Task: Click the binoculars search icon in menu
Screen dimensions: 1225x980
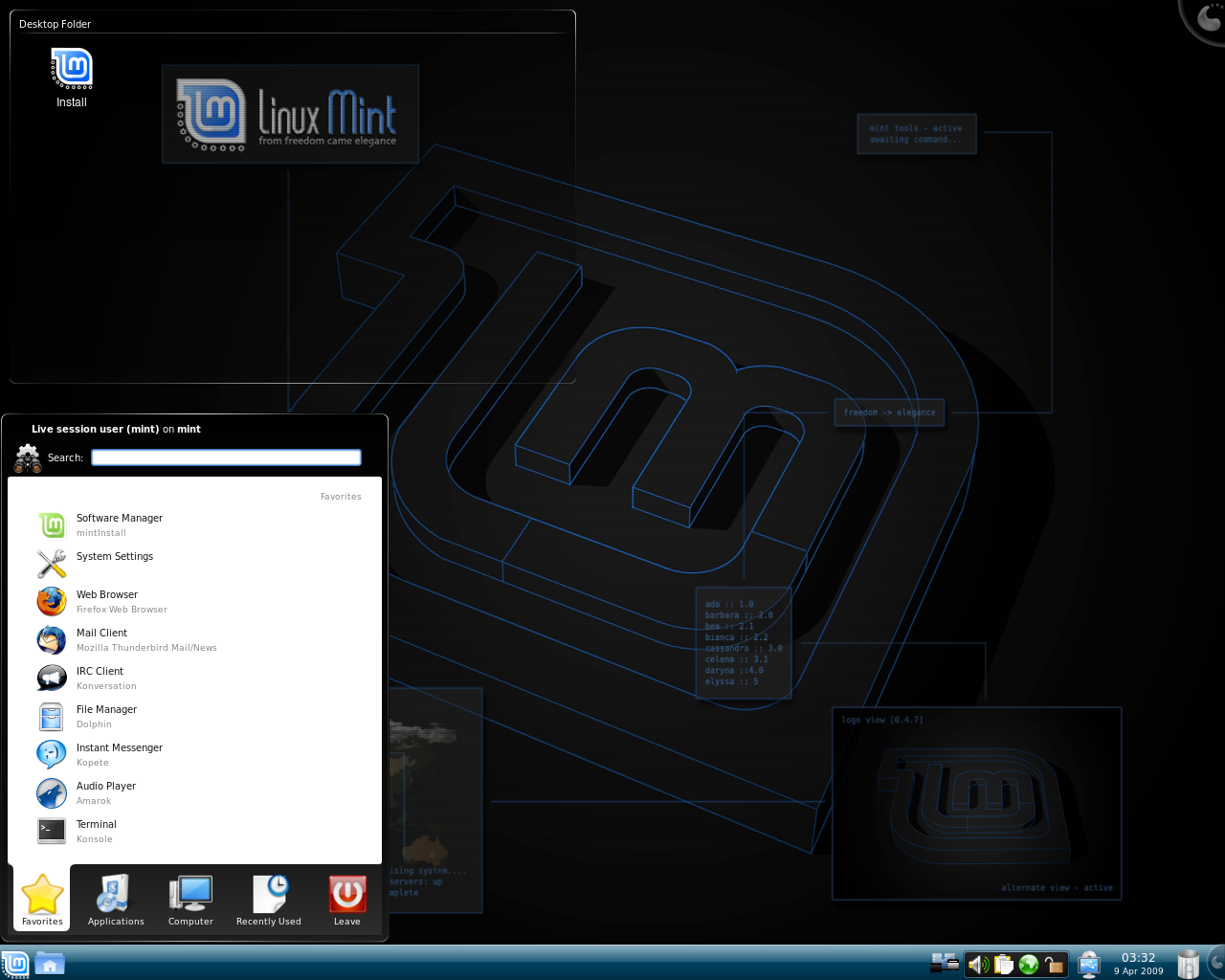Action: [28, 458]
